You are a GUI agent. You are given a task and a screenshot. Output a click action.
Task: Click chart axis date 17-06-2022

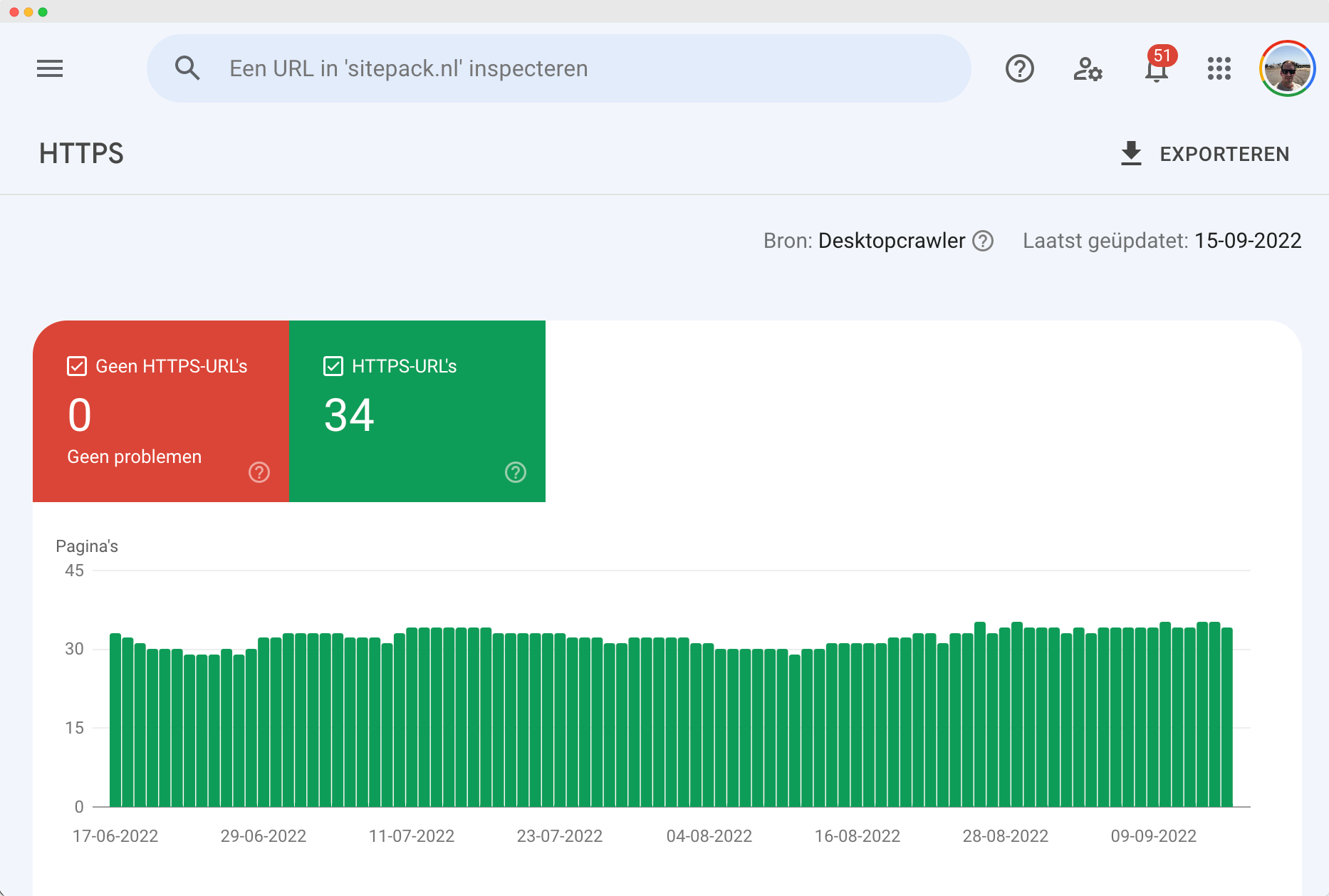pos(115,836)
